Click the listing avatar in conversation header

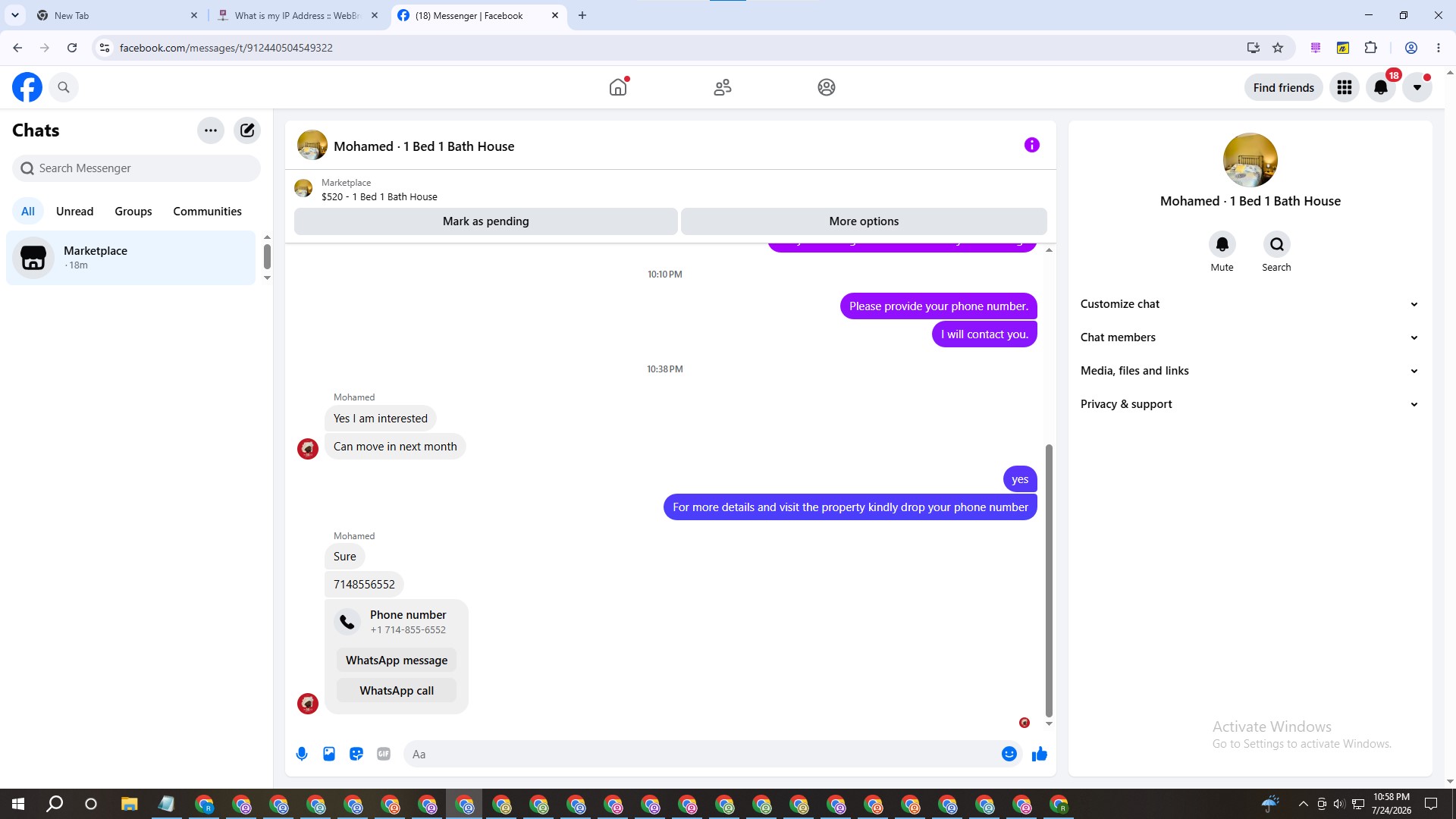pyautogui.click(x=312, y=146)
